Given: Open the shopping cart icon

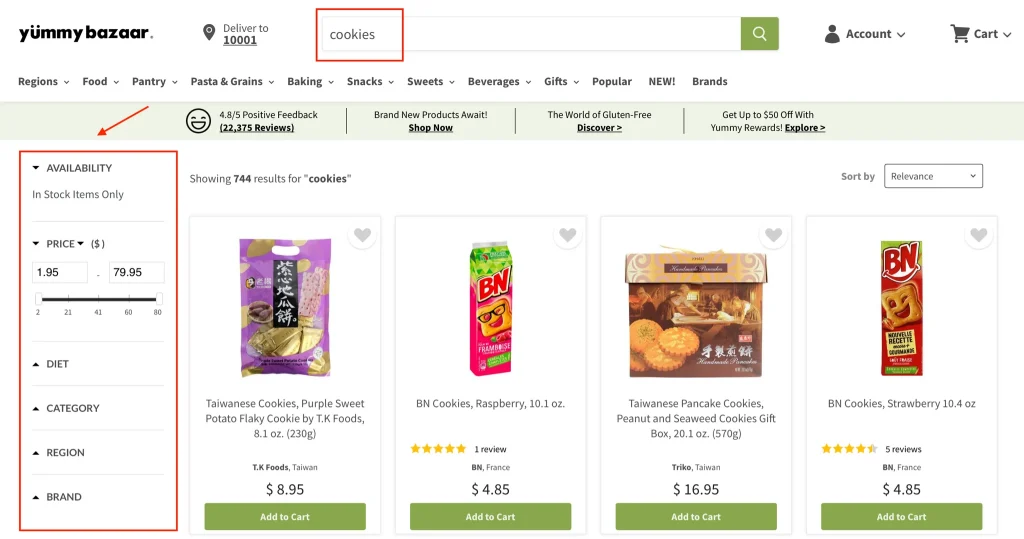Looking at the screenshot, I should (x=960, y=34).
